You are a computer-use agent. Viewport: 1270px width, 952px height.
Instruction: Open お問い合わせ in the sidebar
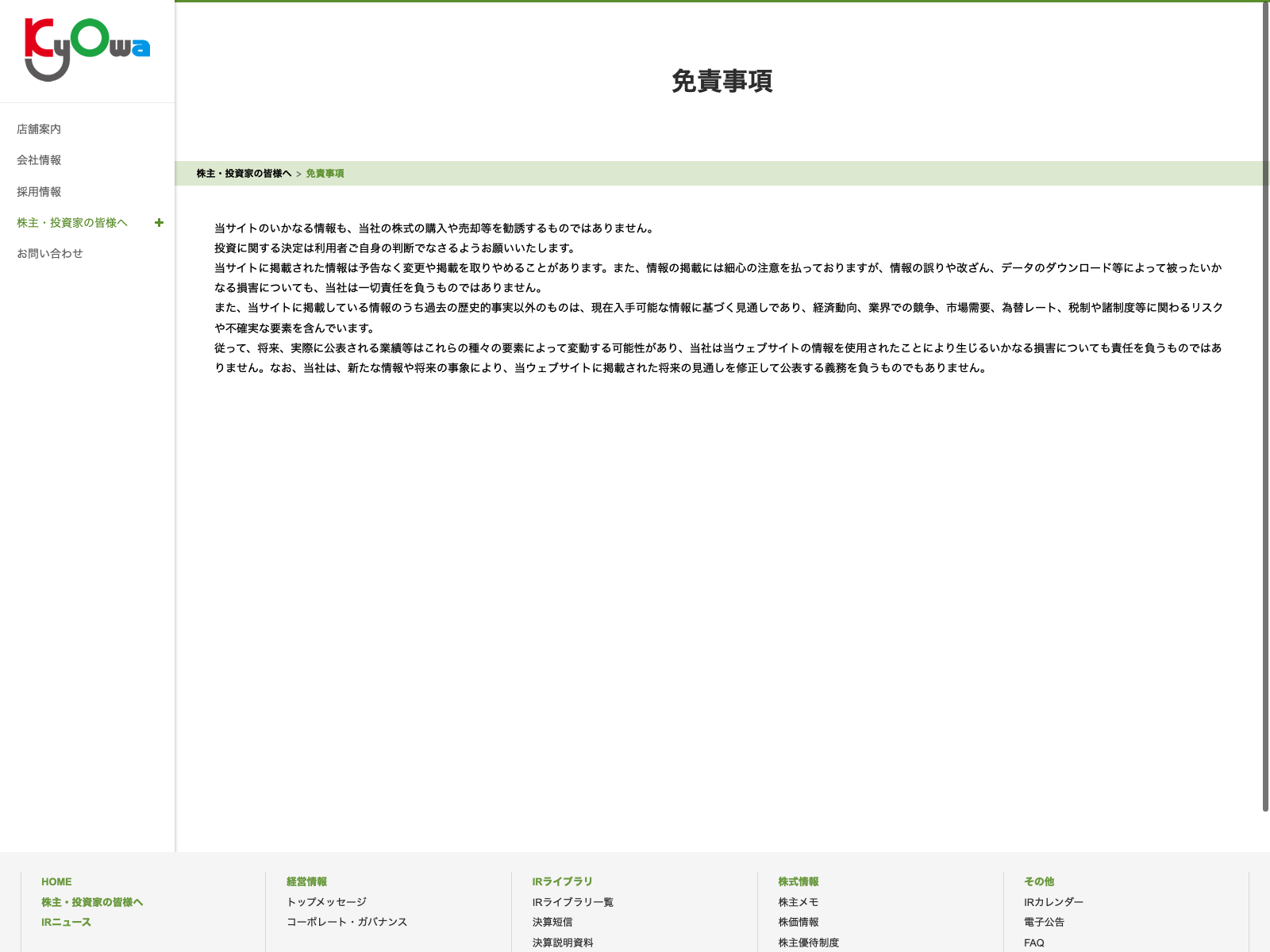[x=50, y=254]
